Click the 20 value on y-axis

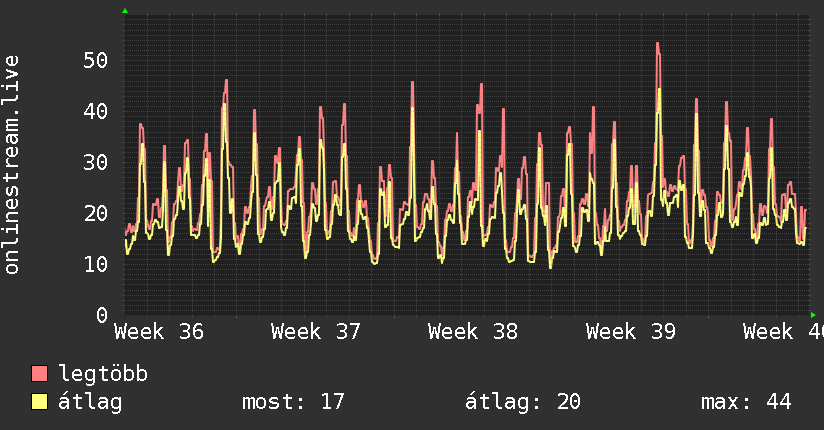[x=96, y=213]
